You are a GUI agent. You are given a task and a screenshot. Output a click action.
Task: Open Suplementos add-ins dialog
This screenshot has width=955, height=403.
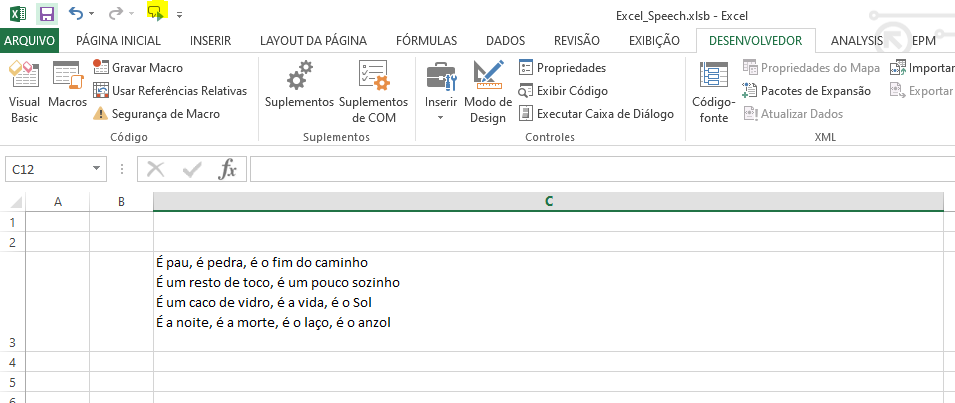(299, 88)
